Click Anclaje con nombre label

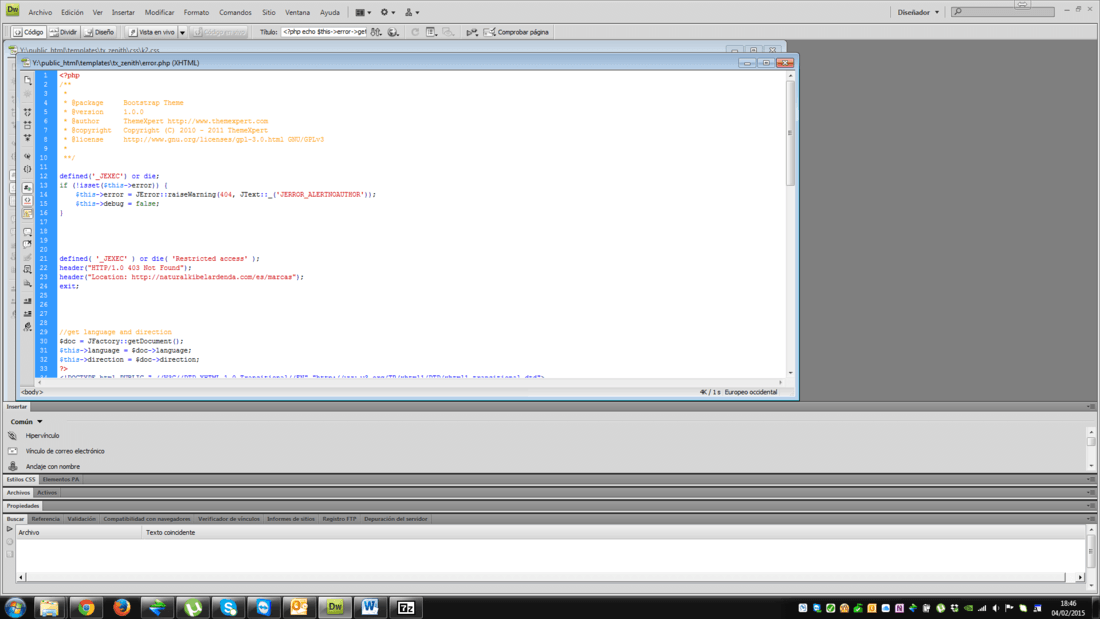tap(53, 467)
